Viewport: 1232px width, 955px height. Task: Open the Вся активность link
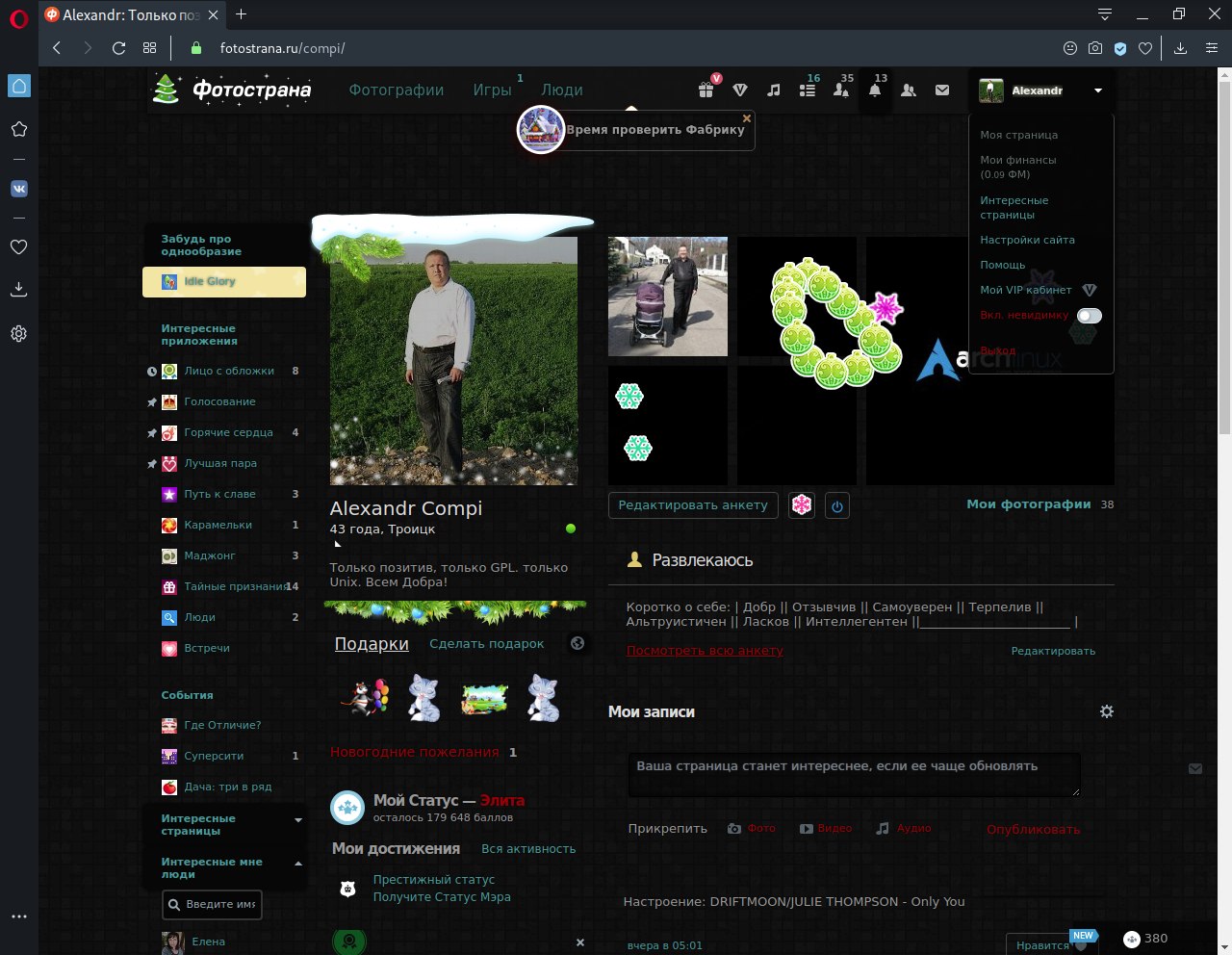528,849
